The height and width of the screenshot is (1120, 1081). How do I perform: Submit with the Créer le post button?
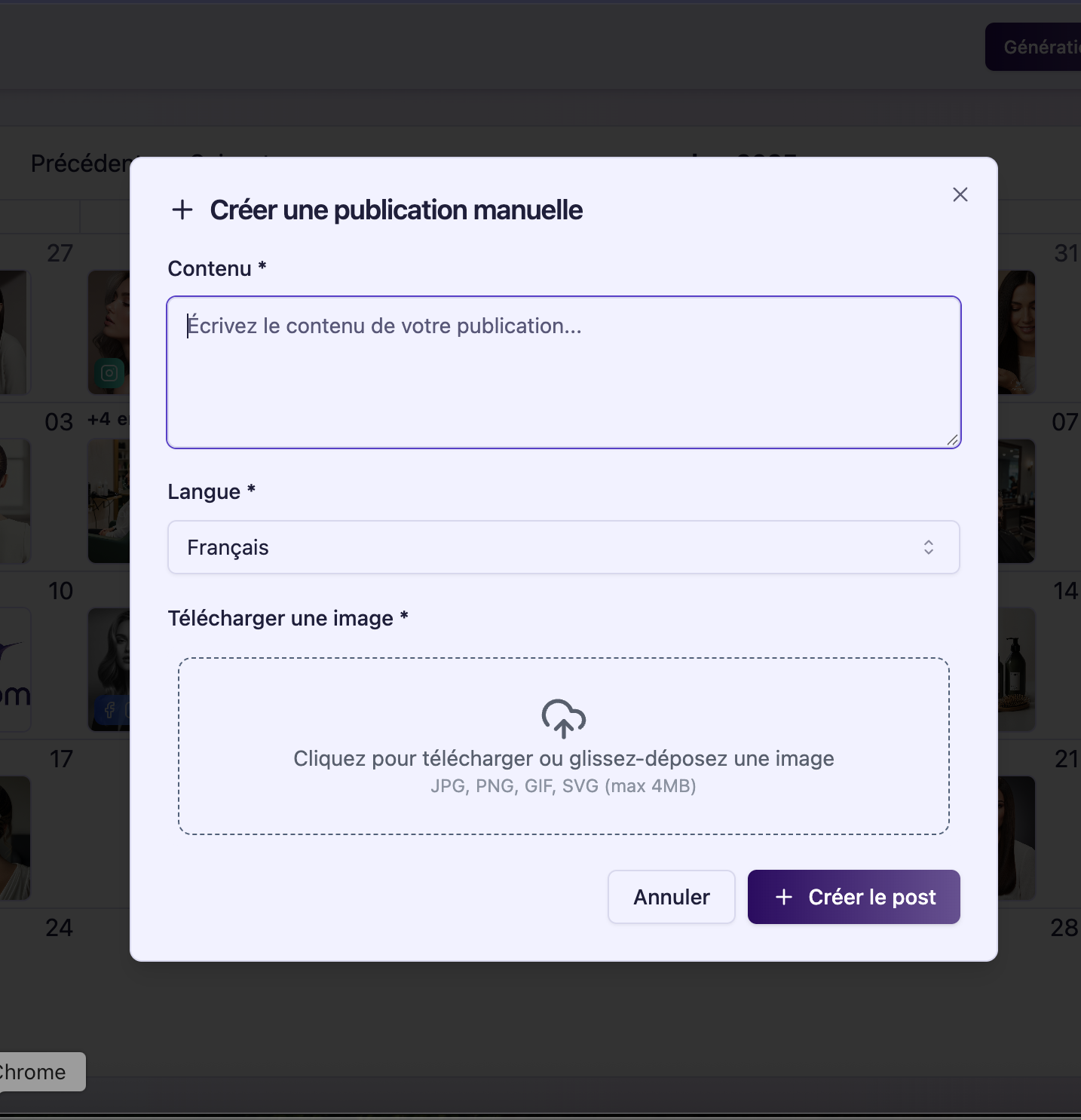(853, 897)
